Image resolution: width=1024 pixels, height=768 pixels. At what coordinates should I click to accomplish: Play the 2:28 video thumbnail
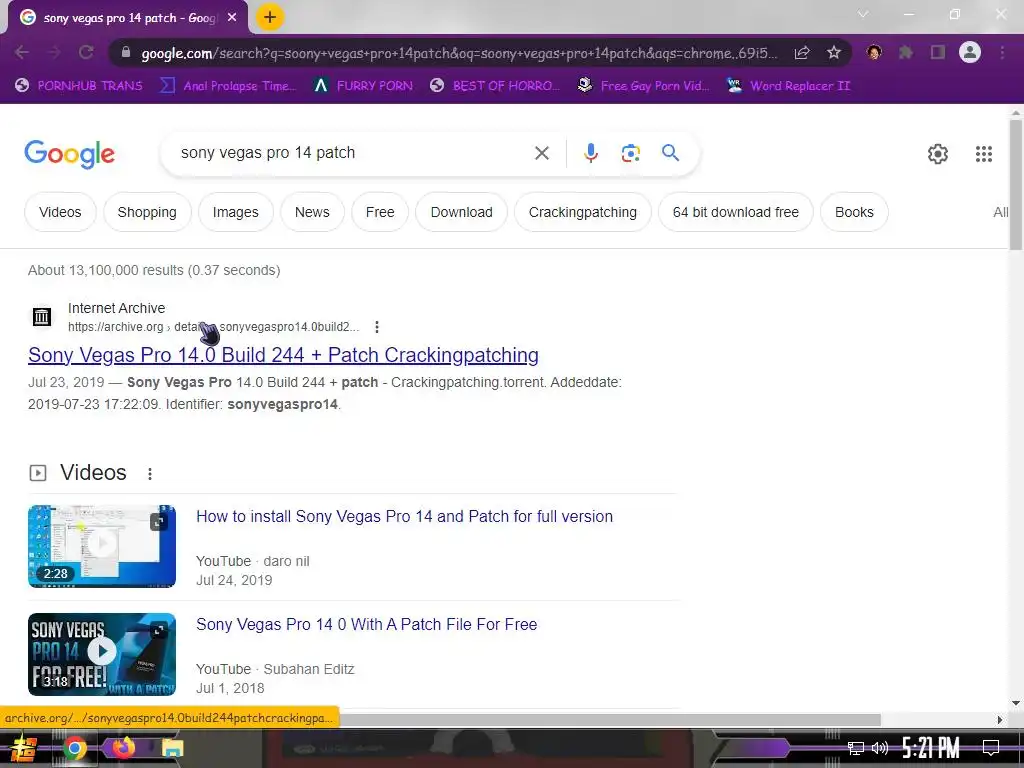pyautogui.click(x=102, y=546)
